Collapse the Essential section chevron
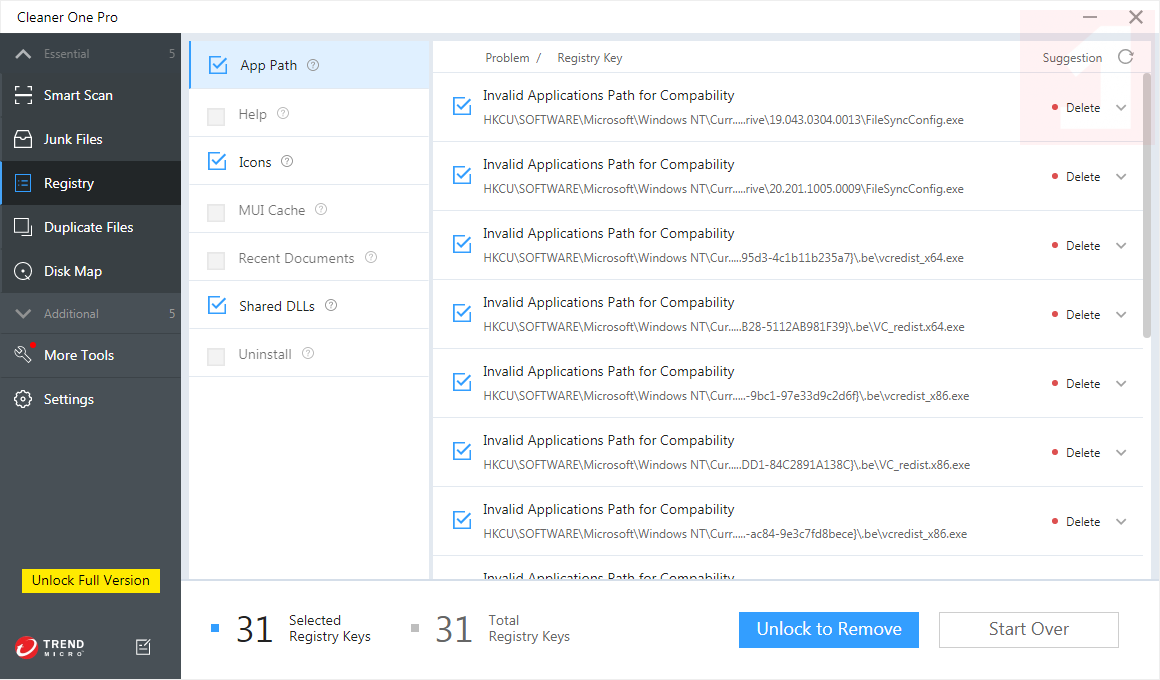This screenshot has height=680, width=1160. pos(23,53)
